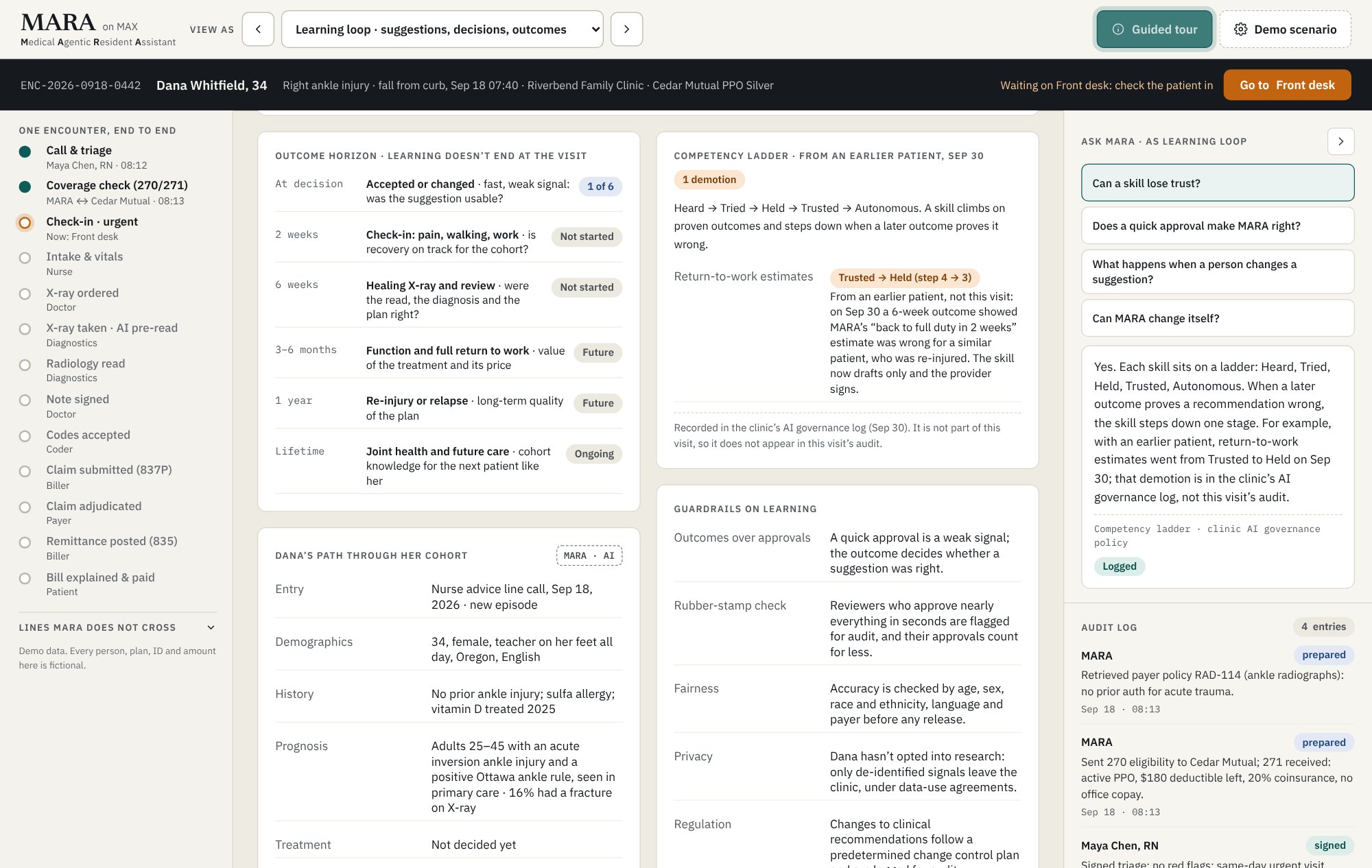Ask 'Does a quick approval make MARA right?'

click(1218, 226)
